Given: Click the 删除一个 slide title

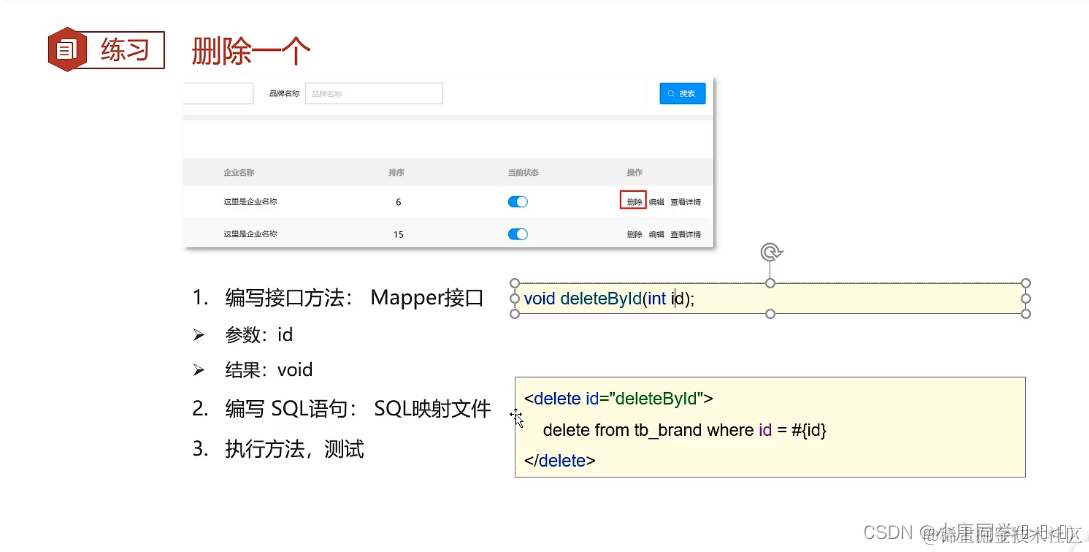Looking at the screenshot, I should tap(251, 51).
